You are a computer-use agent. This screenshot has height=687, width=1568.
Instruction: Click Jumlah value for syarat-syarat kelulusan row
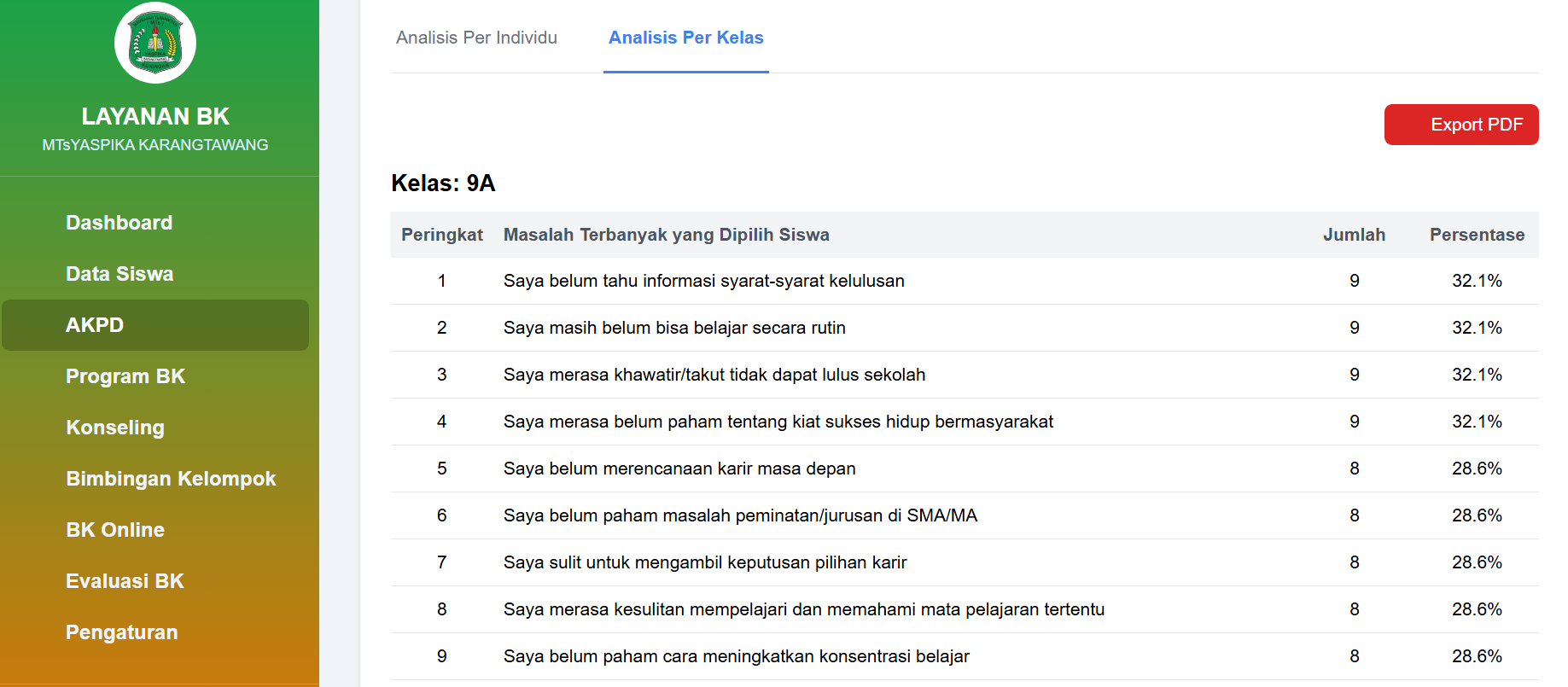click(x=1355, y=281)
